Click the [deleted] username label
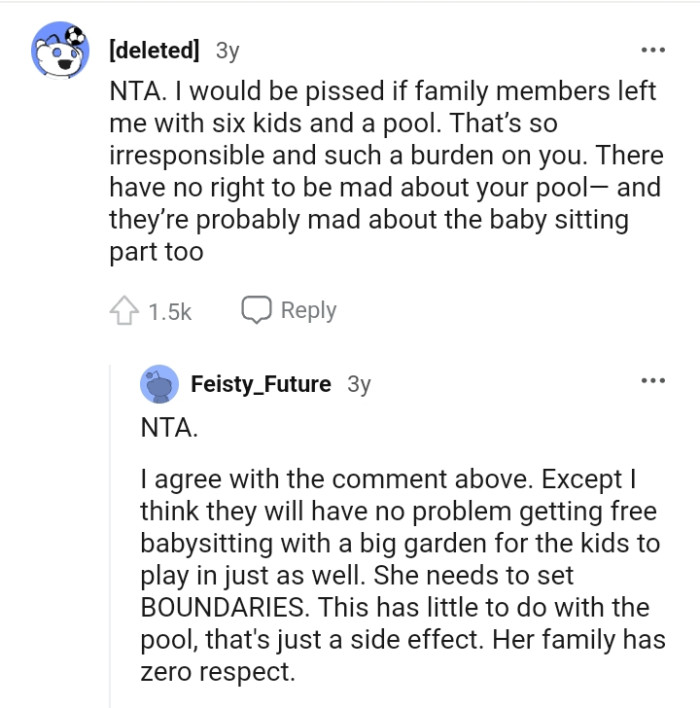This screenshot has width=700, height=708. [x=154, y=49]
